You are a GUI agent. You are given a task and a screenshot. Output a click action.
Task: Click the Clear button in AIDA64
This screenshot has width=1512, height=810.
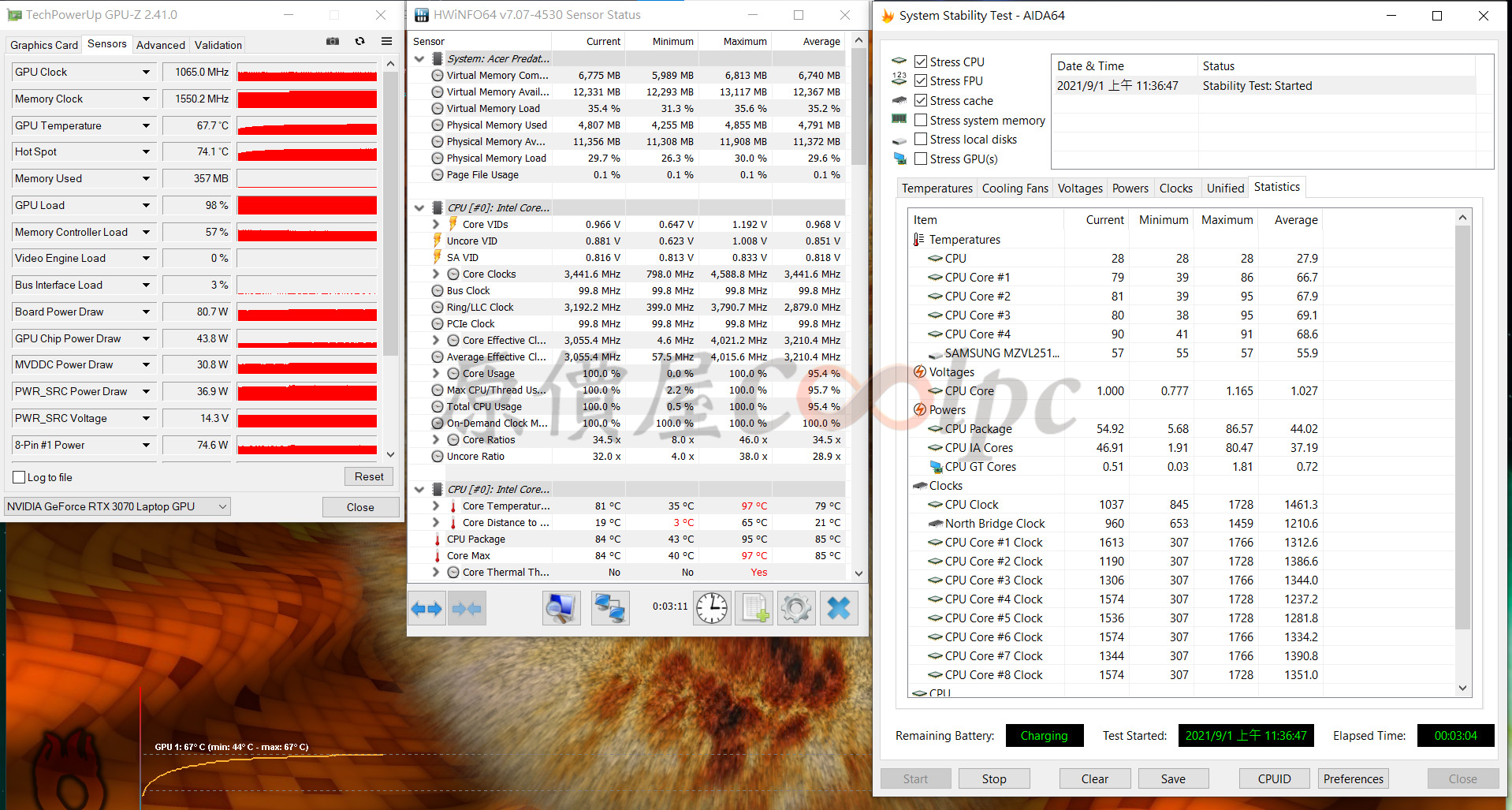click(x=1095, y=778)
